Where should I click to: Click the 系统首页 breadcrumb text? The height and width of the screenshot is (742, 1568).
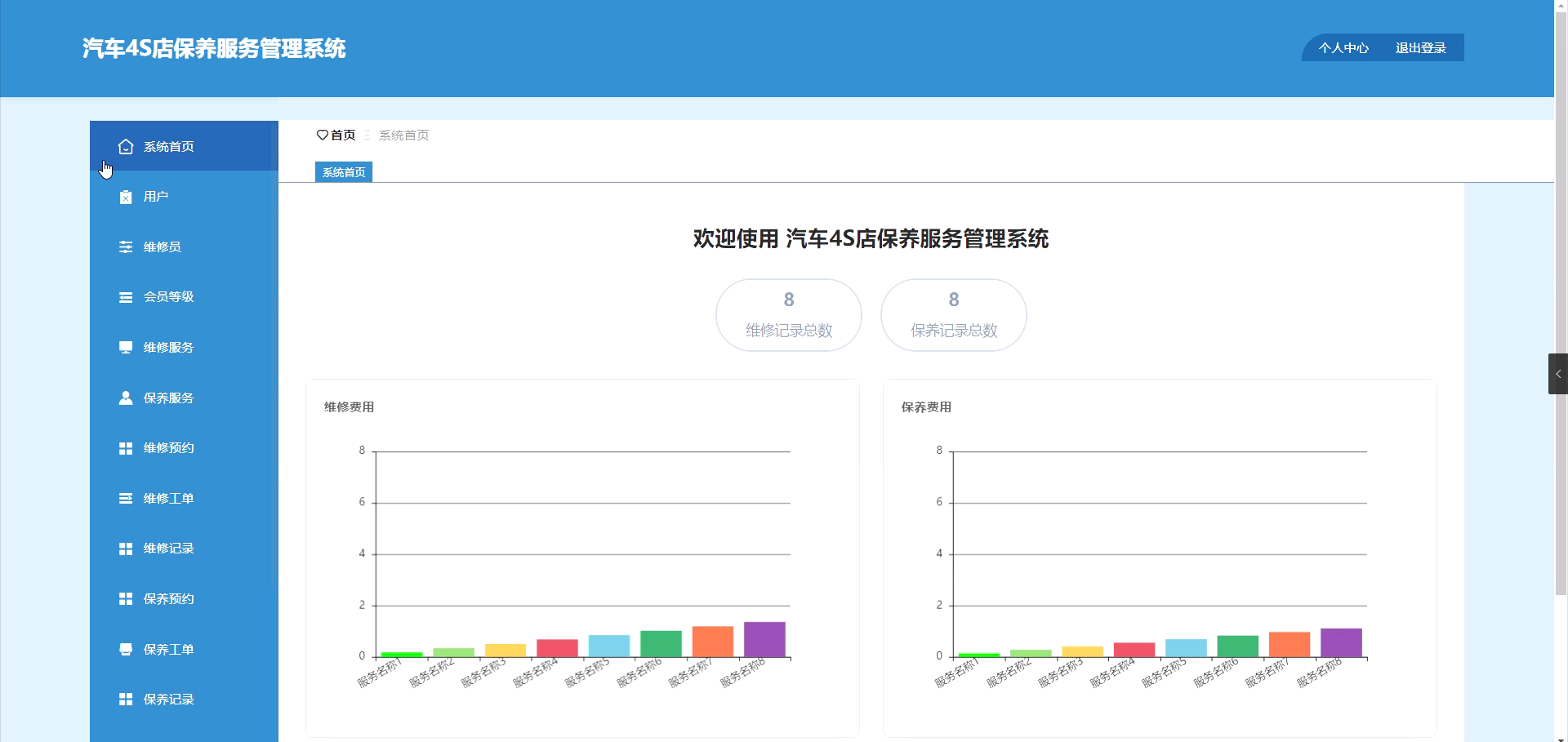(x=403, y=135)
